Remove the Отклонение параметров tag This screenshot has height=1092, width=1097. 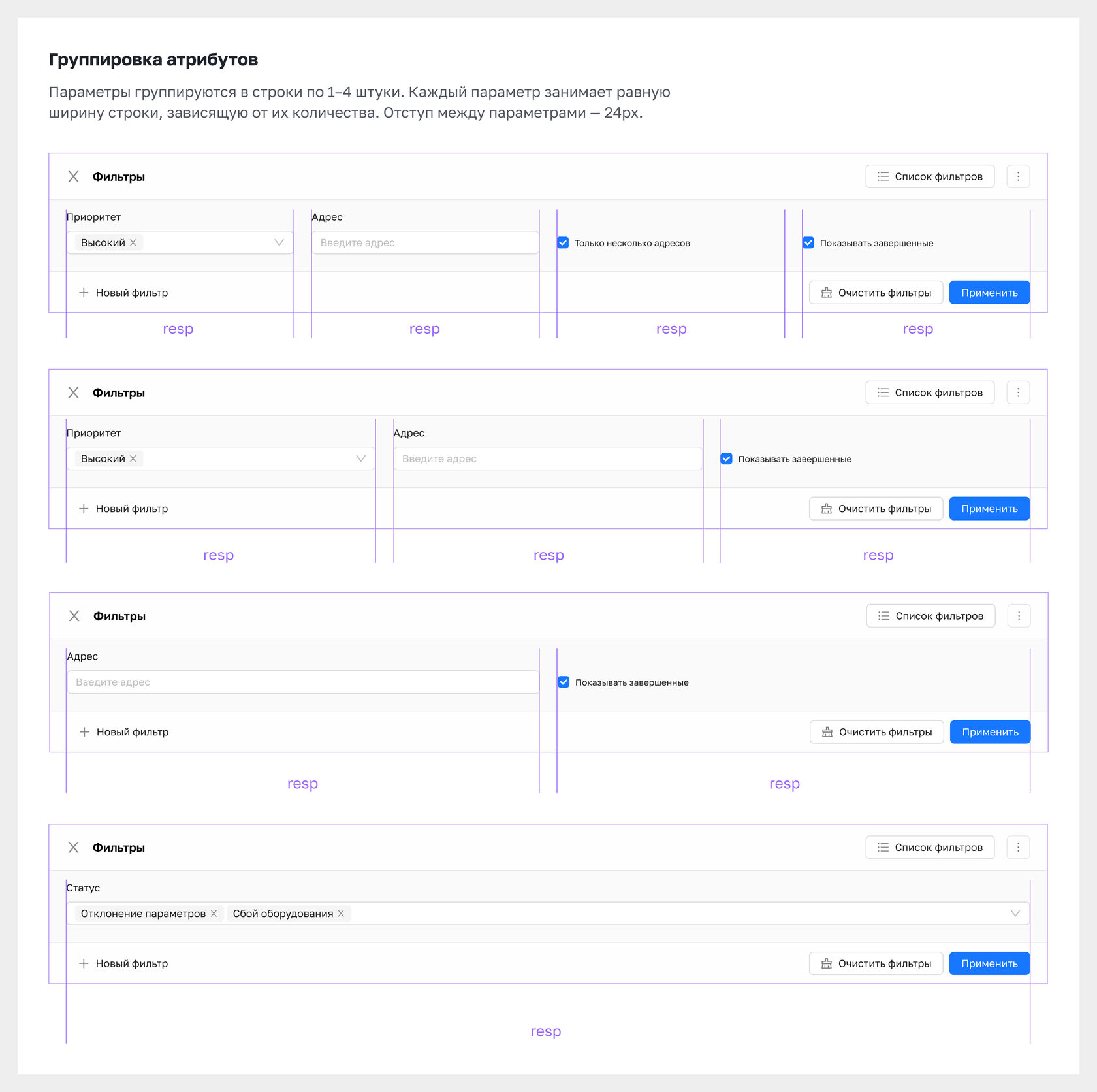tap(214, 913)
